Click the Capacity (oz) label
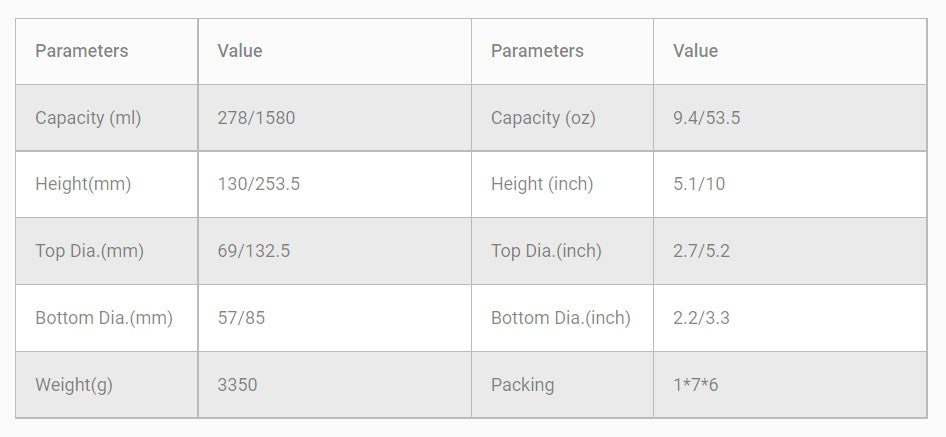 543,118
